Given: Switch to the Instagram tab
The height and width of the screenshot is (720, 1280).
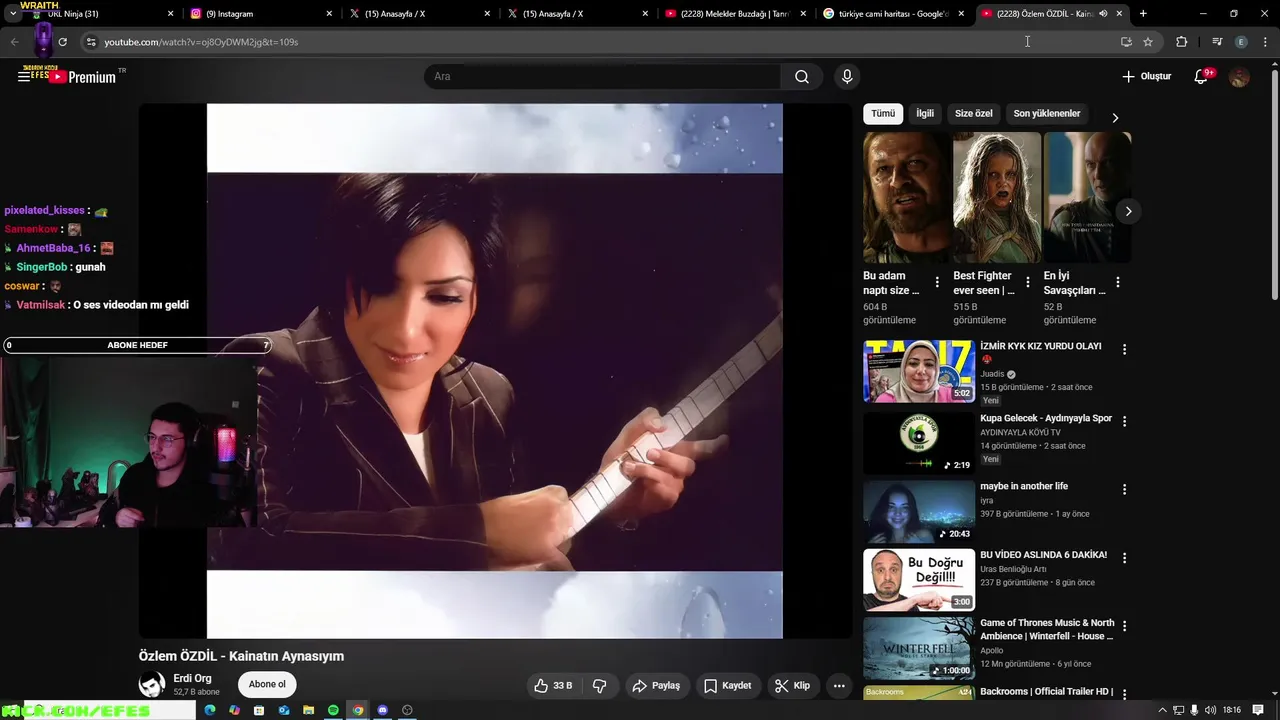Looking at the screenshot, I should point(260,14).
